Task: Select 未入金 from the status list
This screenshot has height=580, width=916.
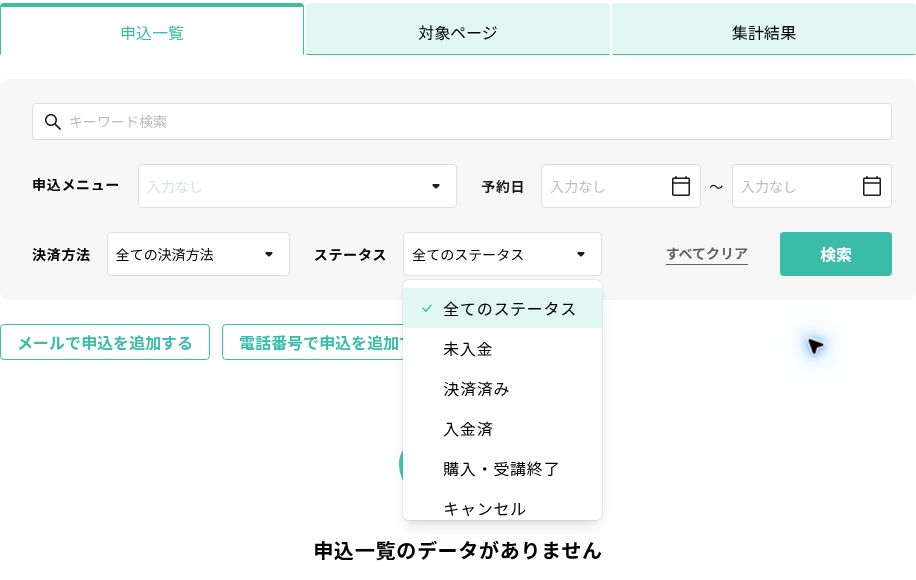Action: (502, 349)
